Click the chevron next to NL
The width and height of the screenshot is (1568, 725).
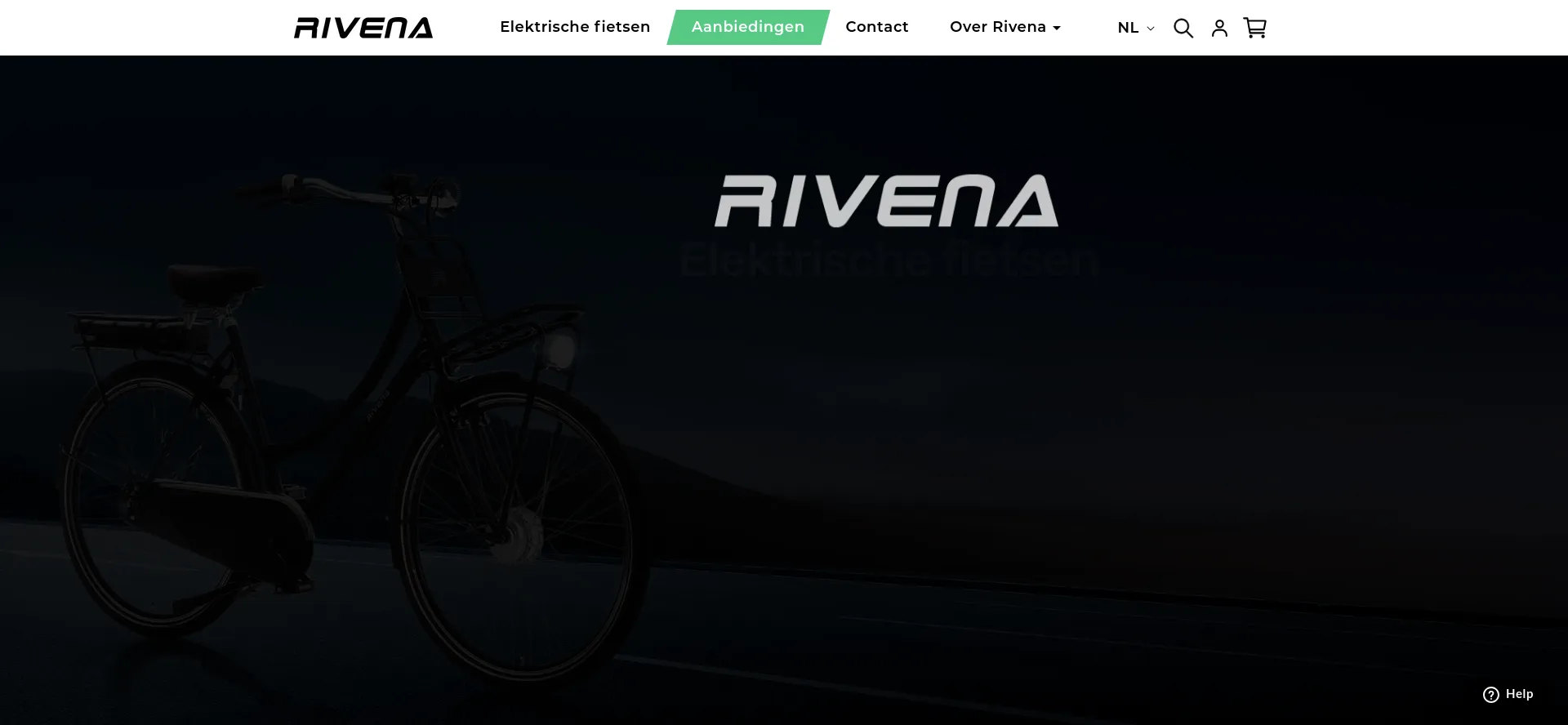tap(1151, 29)
